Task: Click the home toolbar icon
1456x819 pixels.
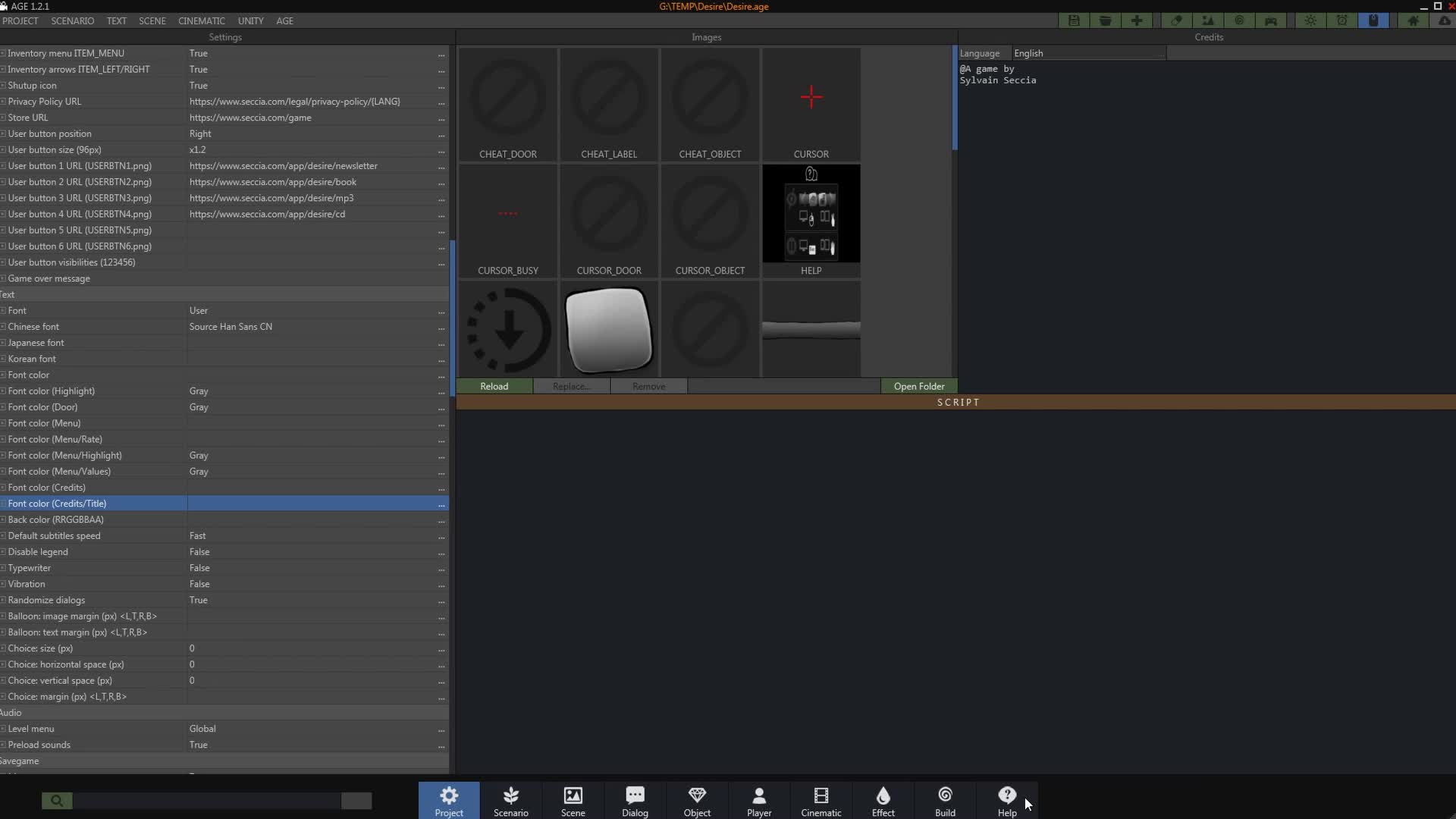Action: (x=1413, y=20)
